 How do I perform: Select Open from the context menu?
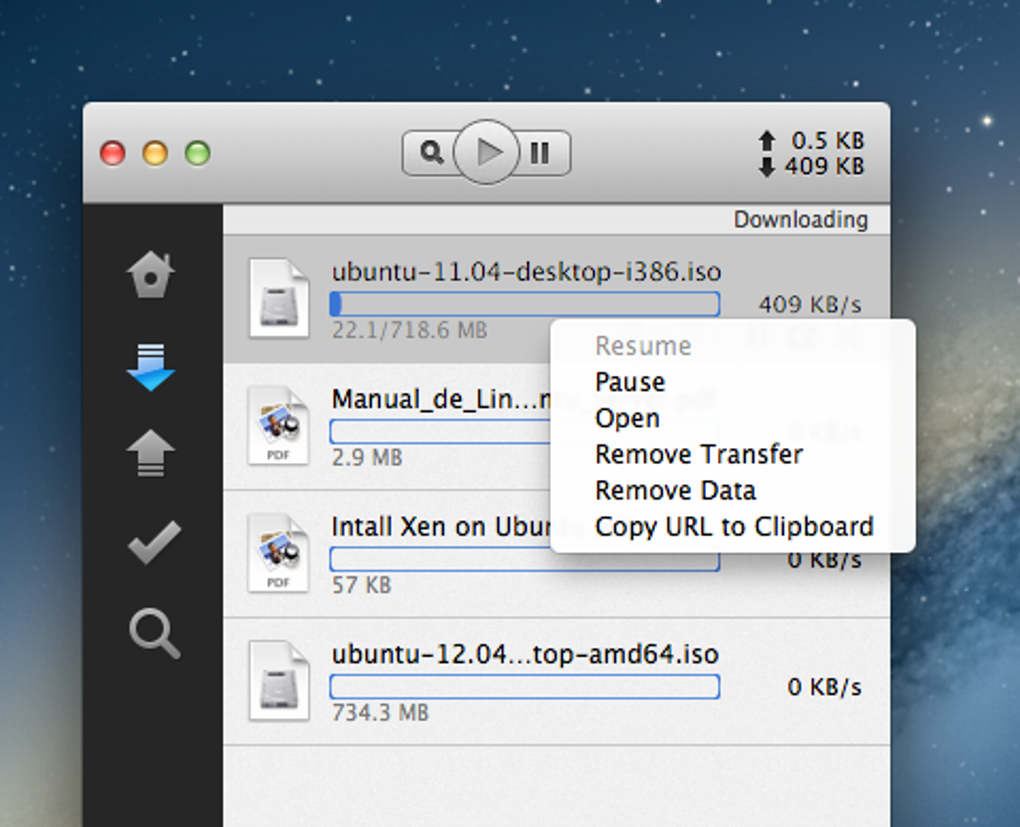(627, 418)
